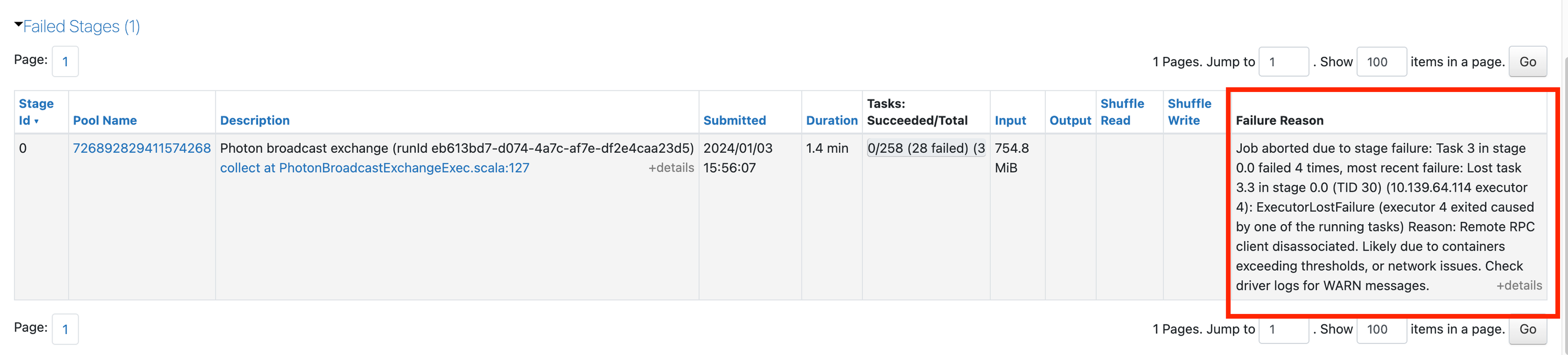Screen dimensions: 1568x355
Task: Click the 0/258 tasks progress bar
Action: click(926, 148)
